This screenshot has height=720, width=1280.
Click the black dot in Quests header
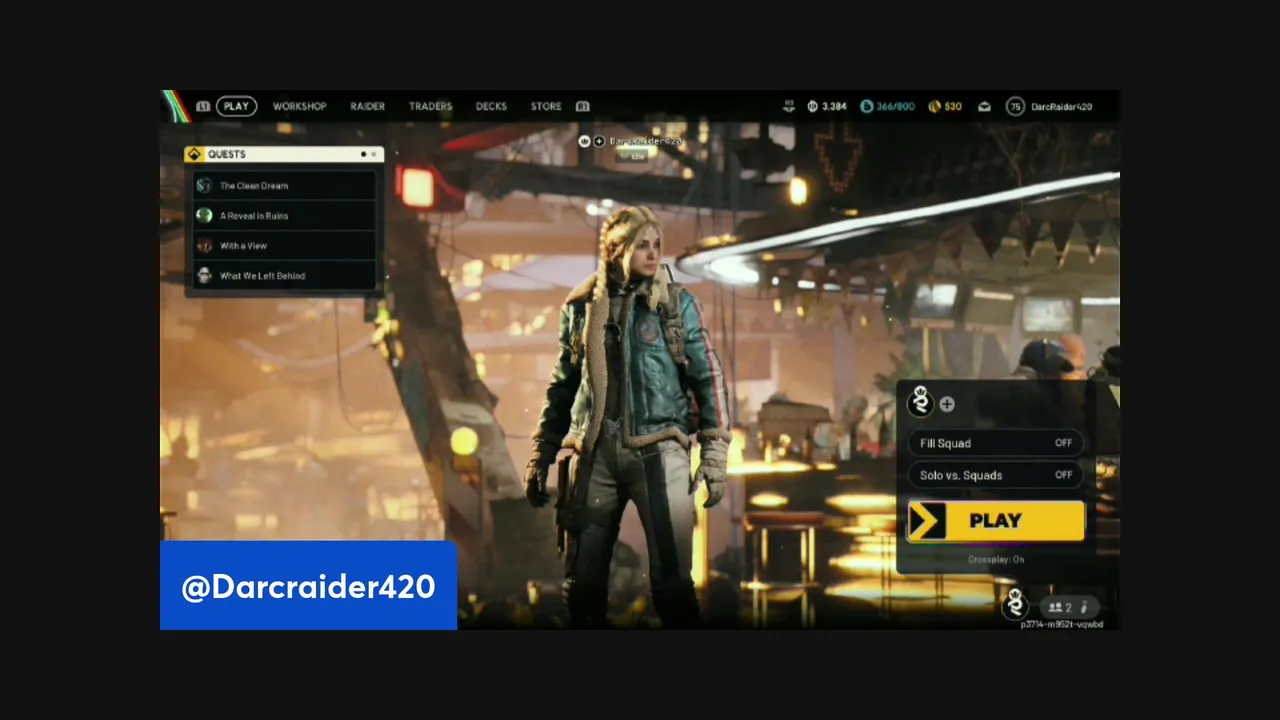363,154
